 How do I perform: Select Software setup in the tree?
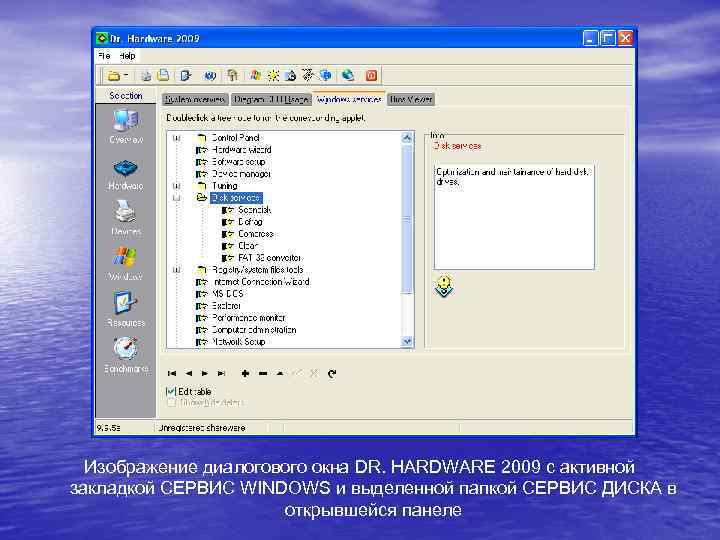[x=238, y=162]
